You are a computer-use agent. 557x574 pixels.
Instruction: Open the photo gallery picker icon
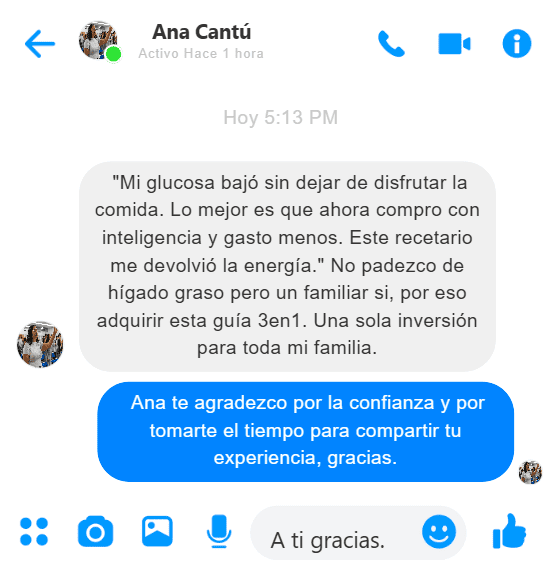(157, 531)
